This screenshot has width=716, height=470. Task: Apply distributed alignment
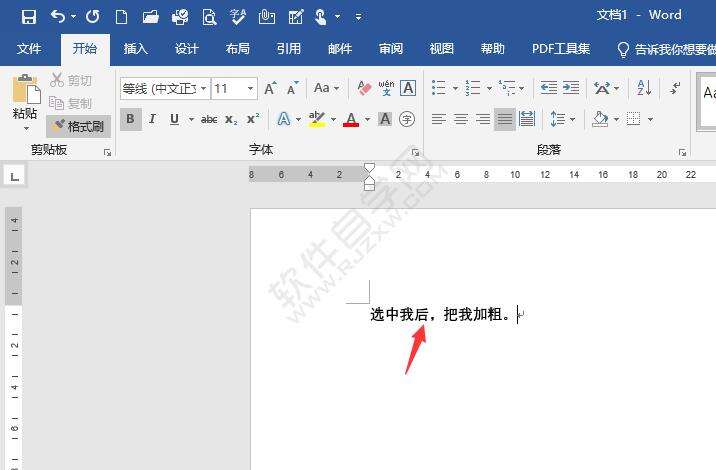pos(527,119)
